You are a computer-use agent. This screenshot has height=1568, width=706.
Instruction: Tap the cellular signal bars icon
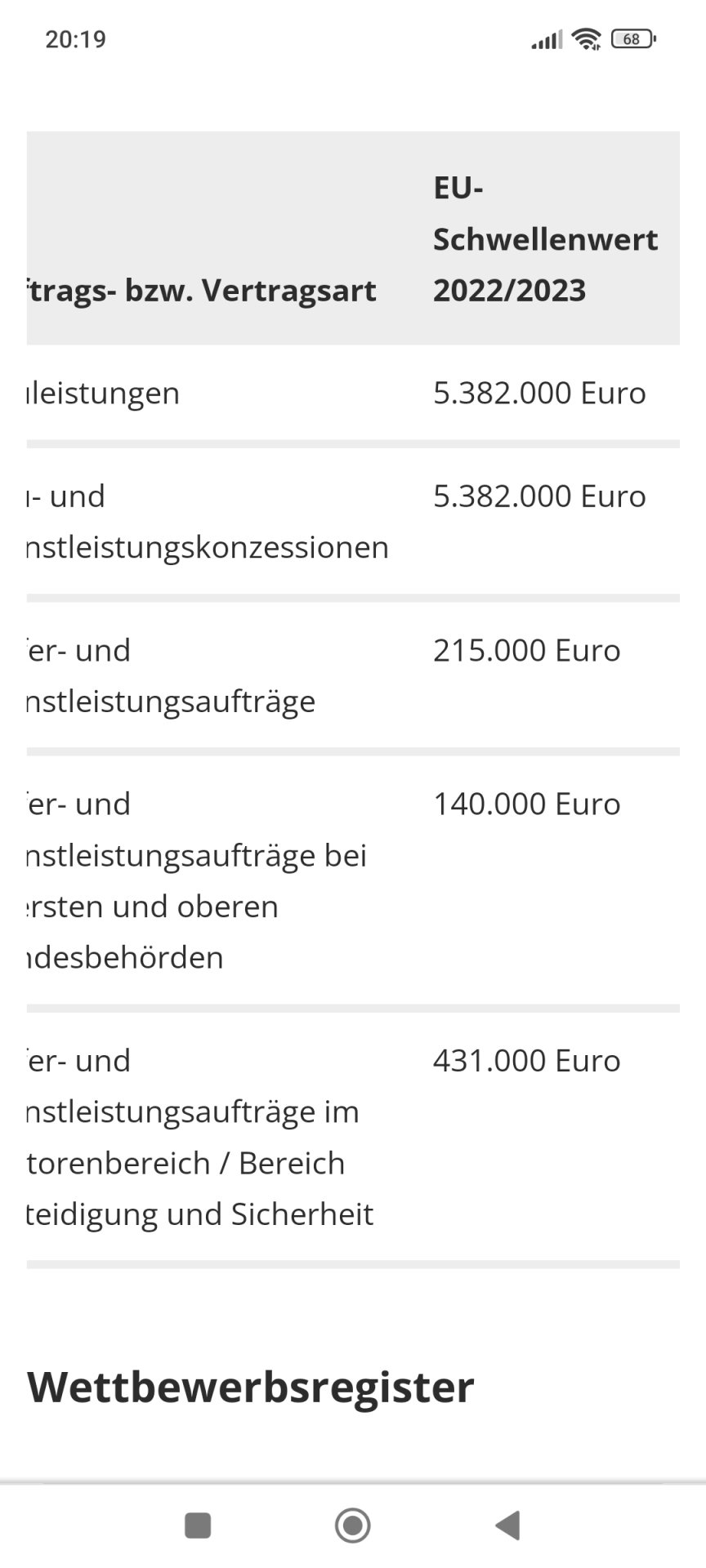547,39
